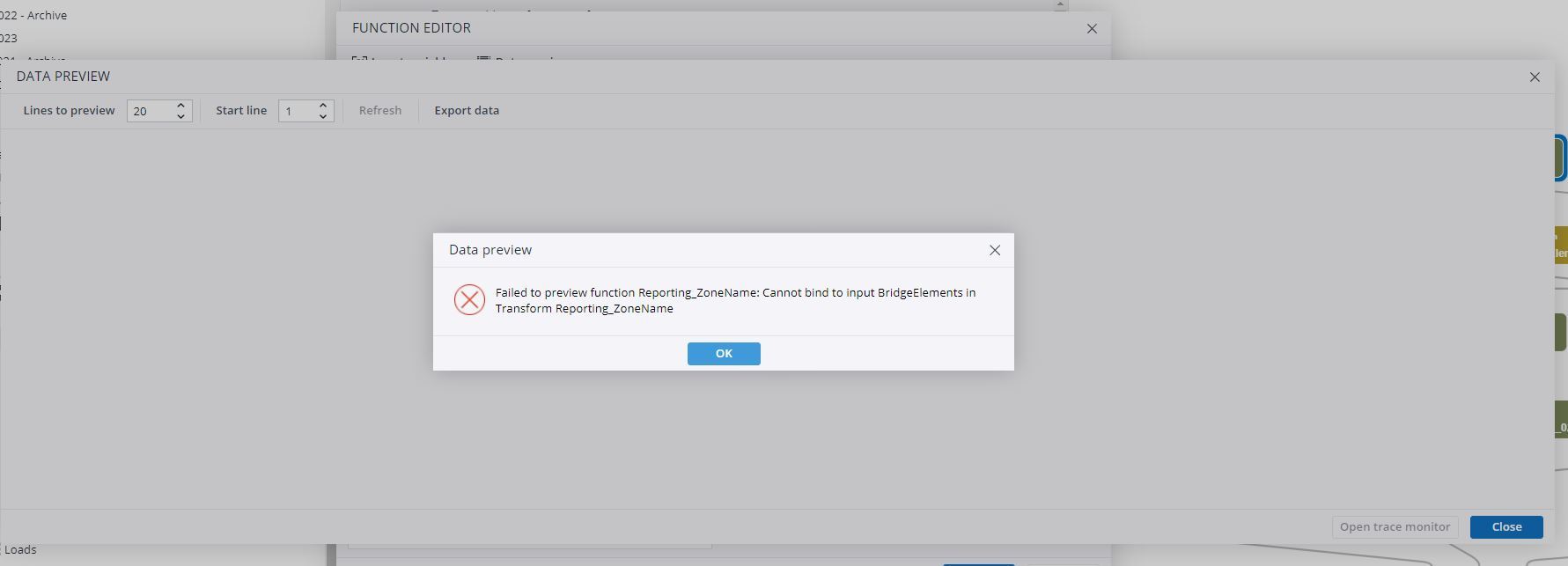
Task: Decrease Lines to preview with down arrow
Action: (180, 116)
